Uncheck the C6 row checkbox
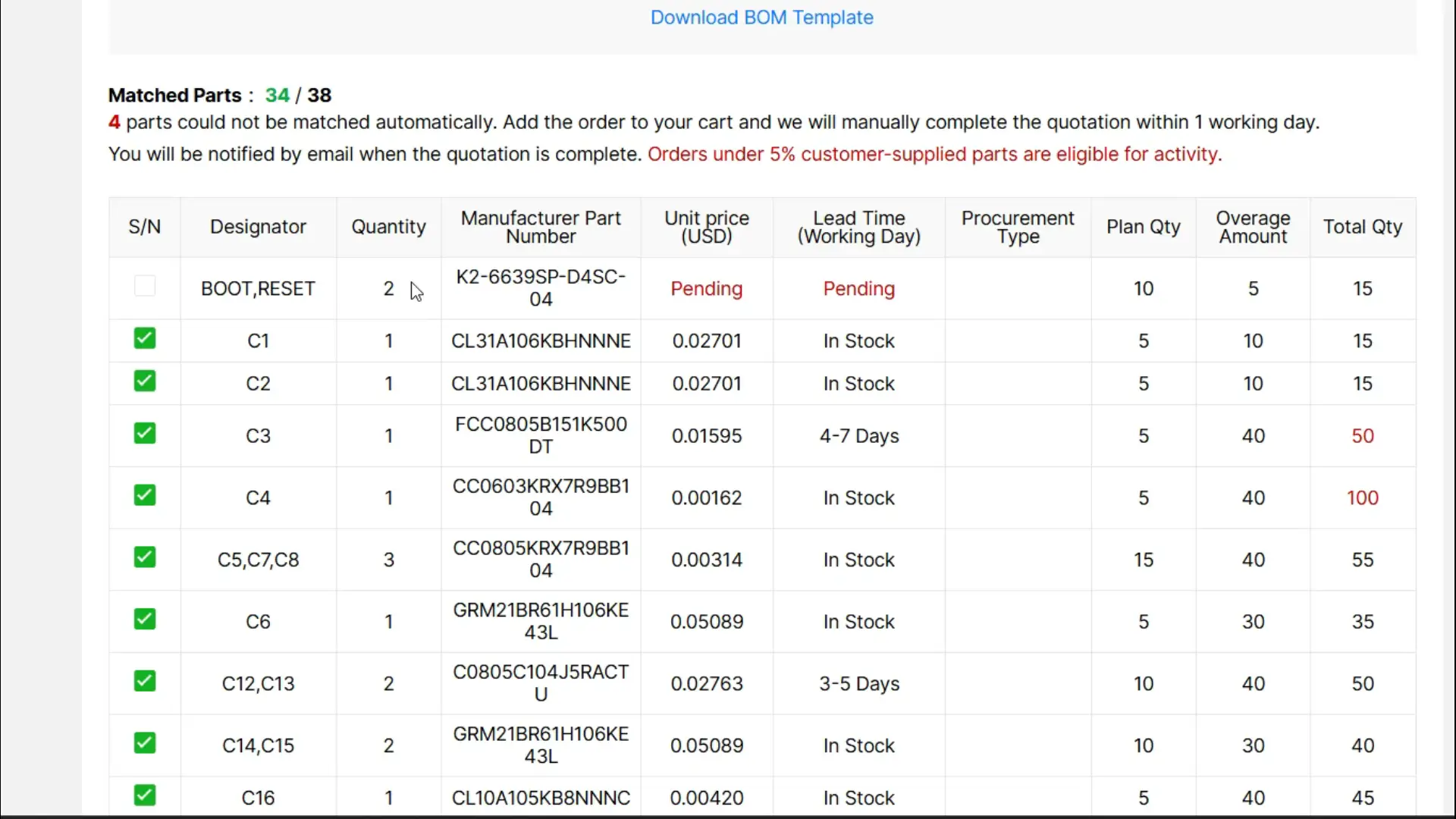The width and height of the screenshot is (1456, 819). tap(144, 619)
